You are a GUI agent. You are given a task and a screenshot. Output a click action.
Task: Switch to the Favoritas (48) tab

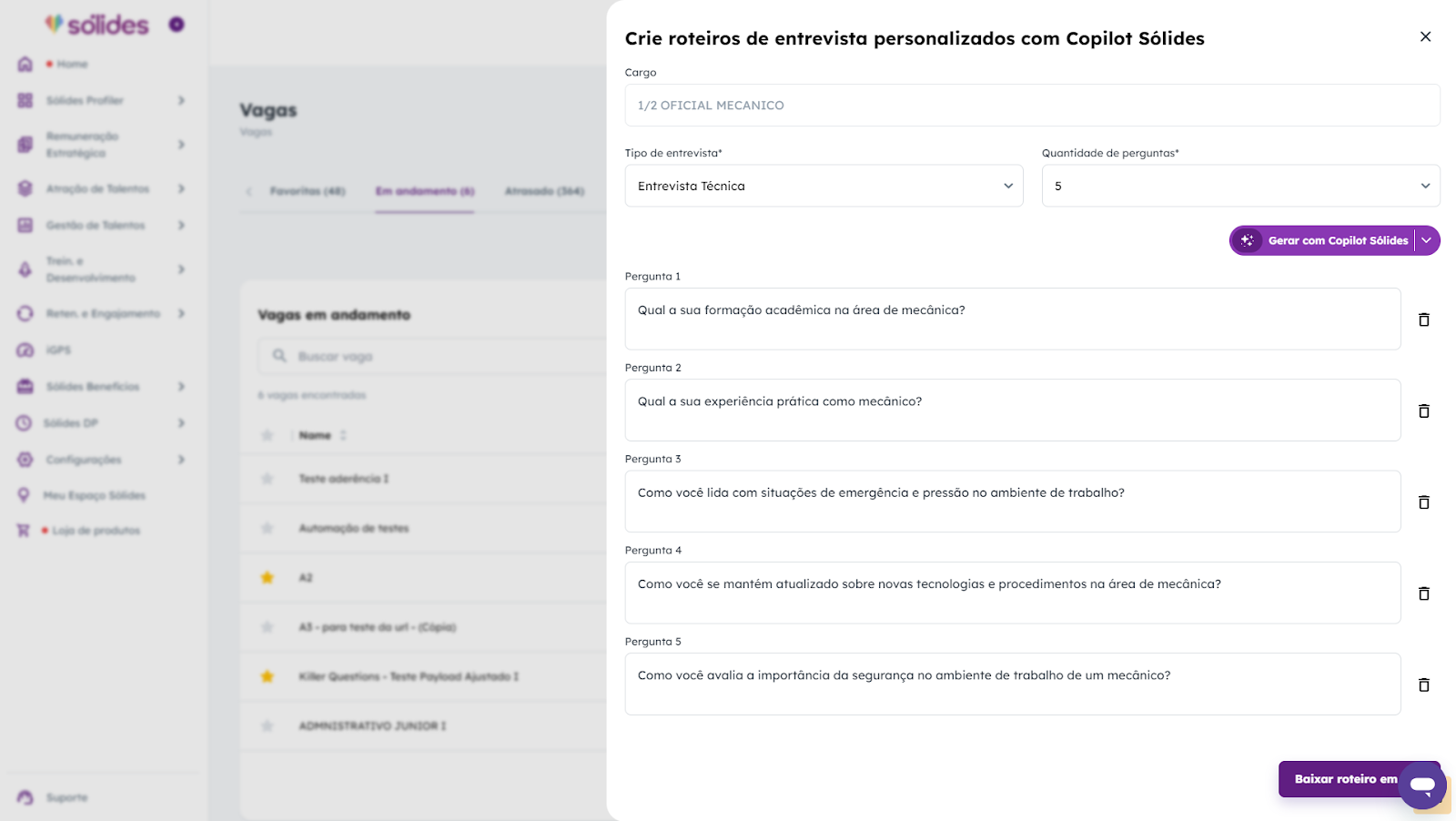point(308,191)
